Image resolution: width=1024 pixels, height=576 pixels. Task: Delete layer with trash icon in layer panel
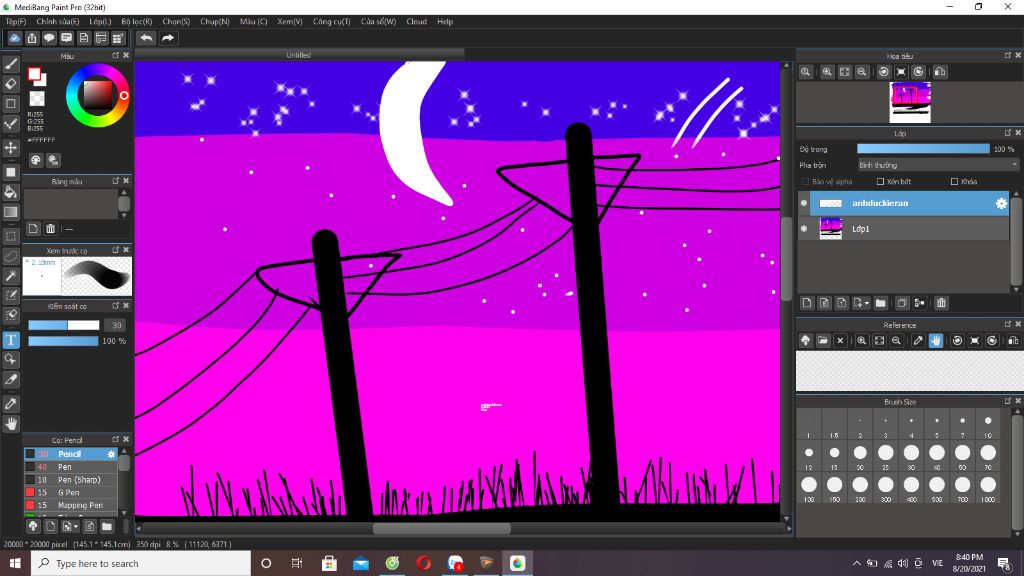941,303
